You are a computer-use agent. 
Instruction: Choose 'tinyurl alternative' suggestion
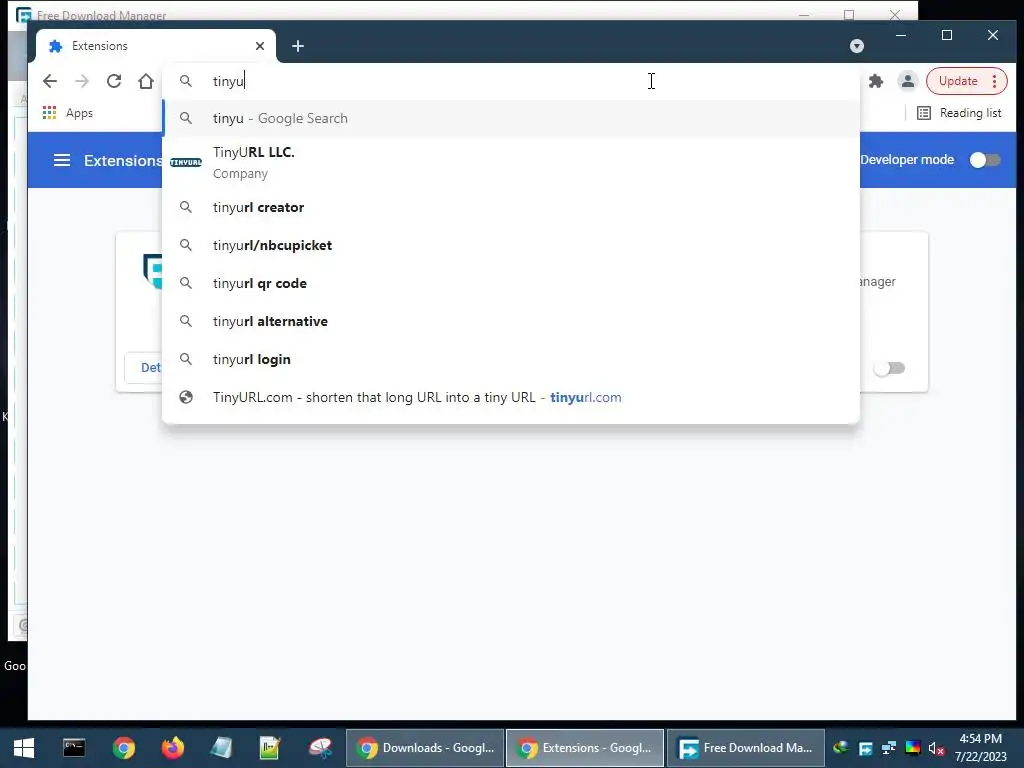pyautogui.click(x=511, y=321)
